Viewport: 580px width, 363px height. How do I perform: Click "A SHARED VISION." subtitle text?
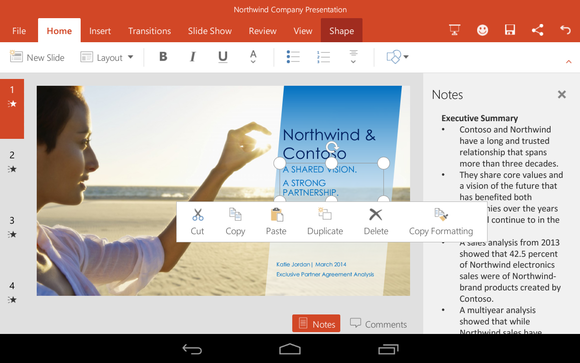(x=320, y=169)
